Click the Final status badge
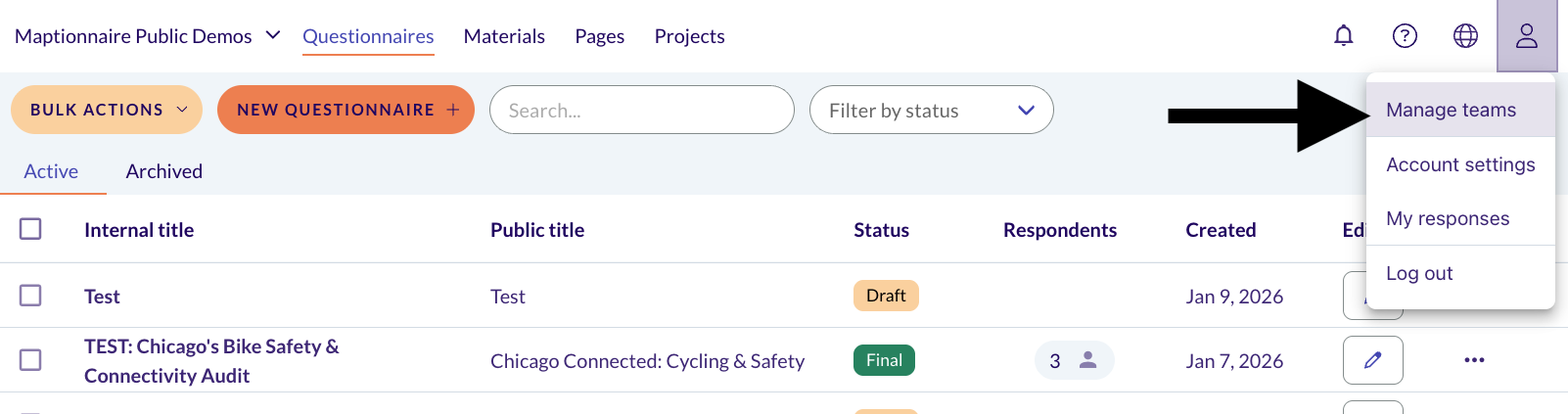1568x414 pixels. 884,360
